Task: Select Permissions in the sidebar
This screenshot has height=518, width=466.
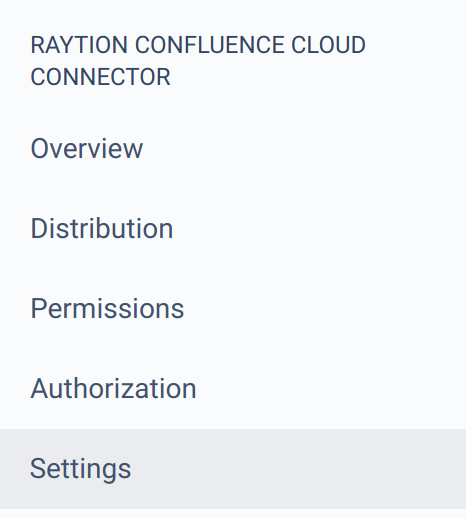Action: (107, 309)
